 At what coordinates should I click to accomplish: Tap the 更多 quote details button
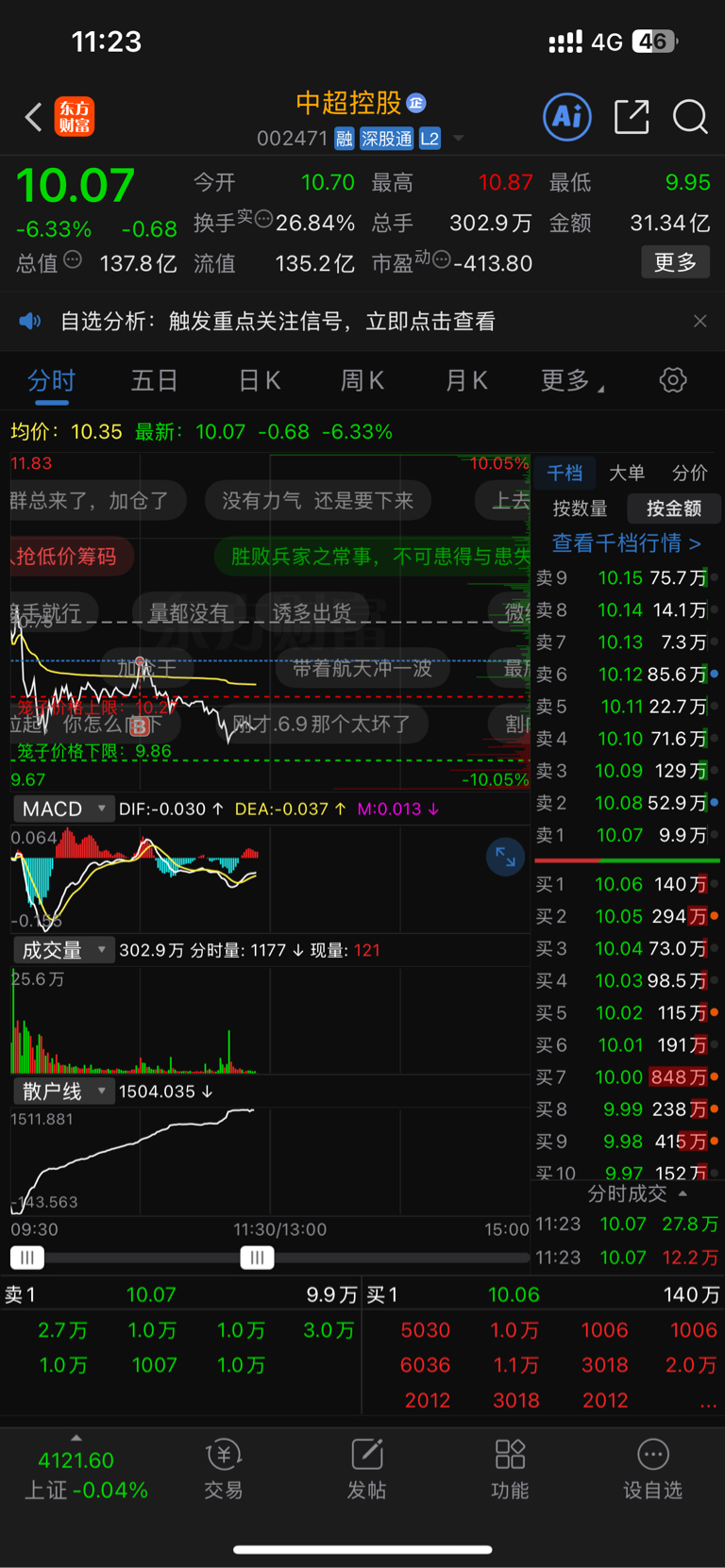pyautogui.click(x=675, y=261)
